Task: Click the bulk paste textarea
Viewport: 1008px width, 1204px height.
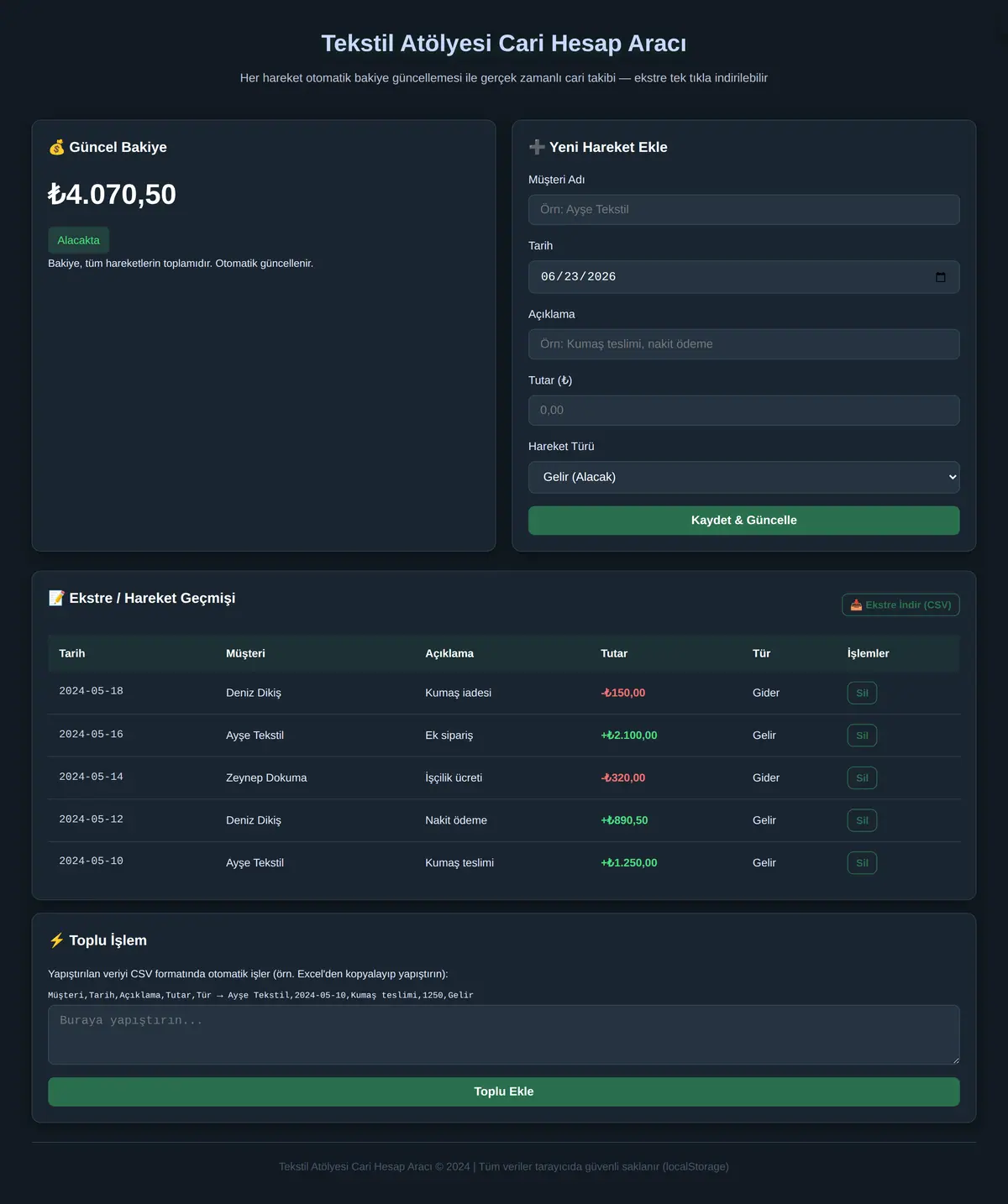Action: tap(504, 1035)
